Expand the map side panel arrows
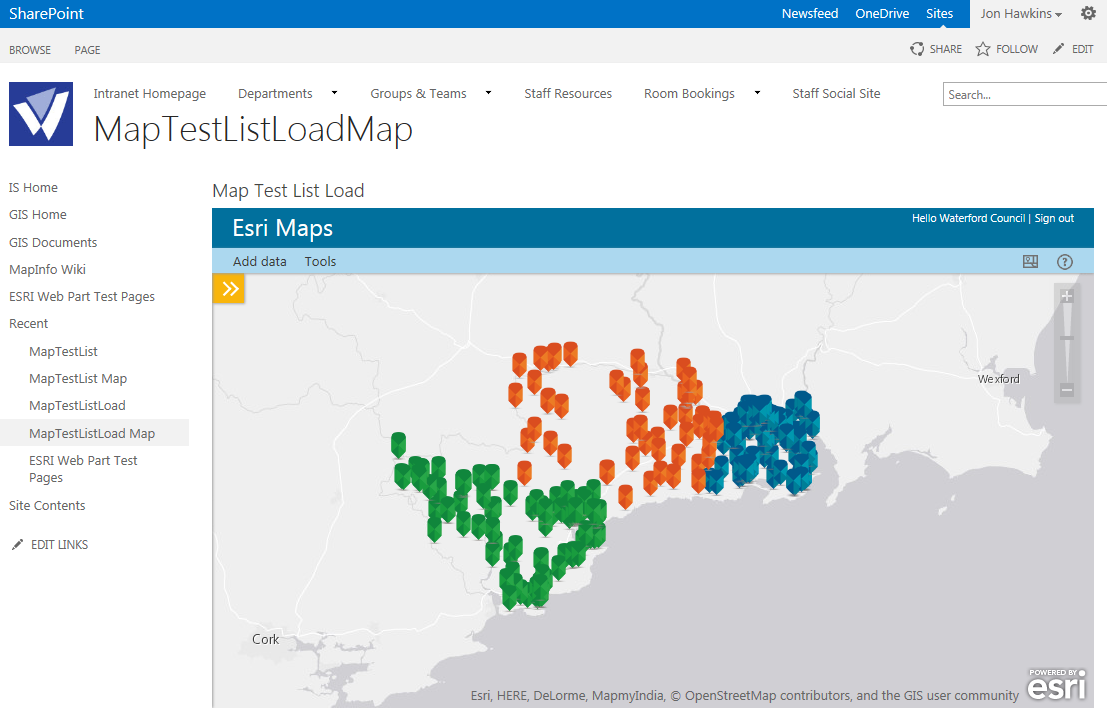 (x=229, y=289)
